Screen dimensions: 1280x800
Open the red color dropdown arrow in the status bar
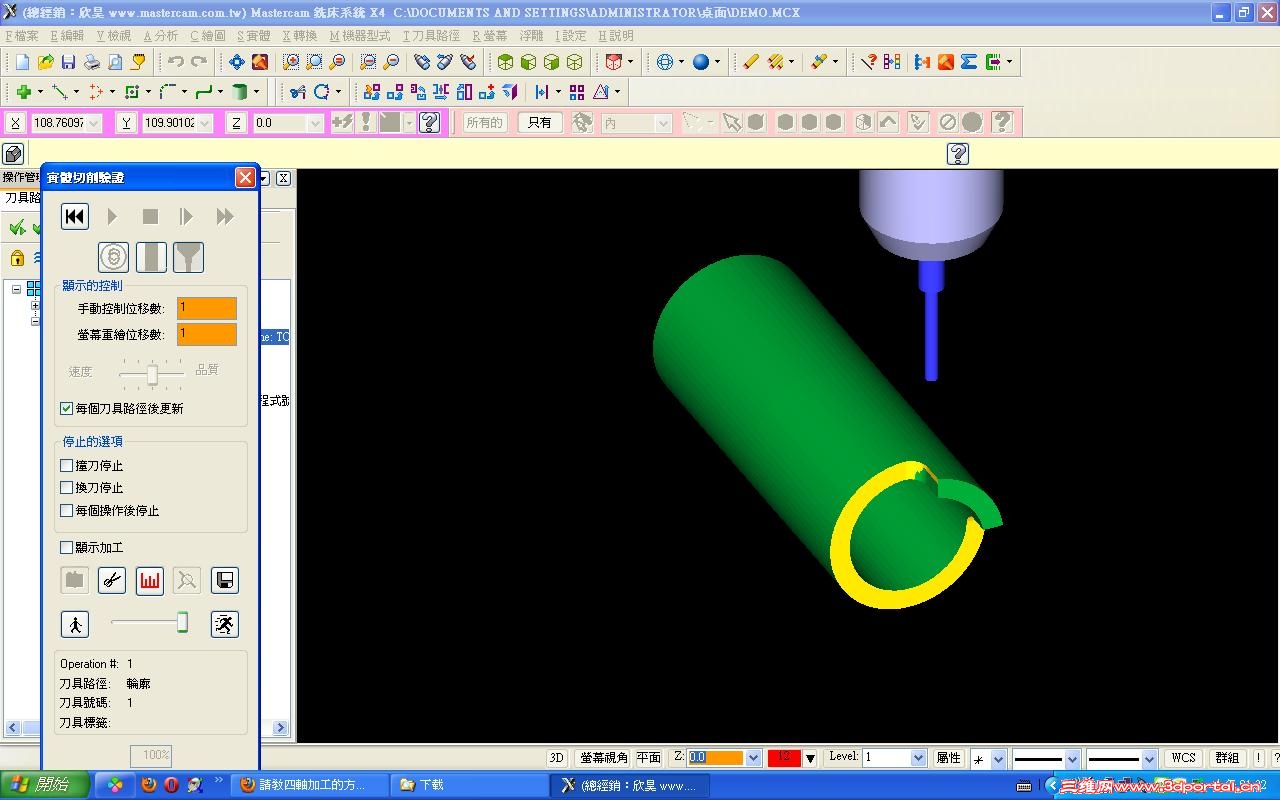point(811,759)
